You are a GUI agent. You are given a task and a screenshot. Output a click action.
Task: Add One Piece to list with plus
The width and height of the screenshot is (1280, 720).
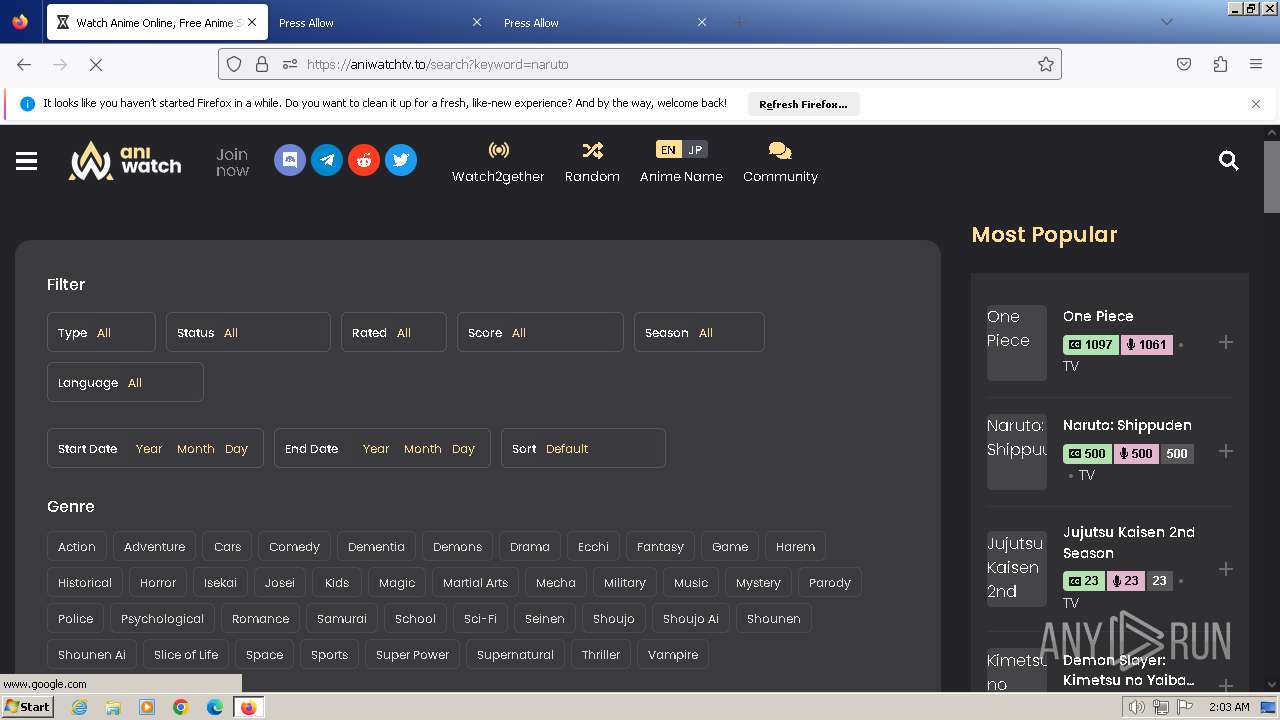pyautogui.click(x=1226, y=342)
